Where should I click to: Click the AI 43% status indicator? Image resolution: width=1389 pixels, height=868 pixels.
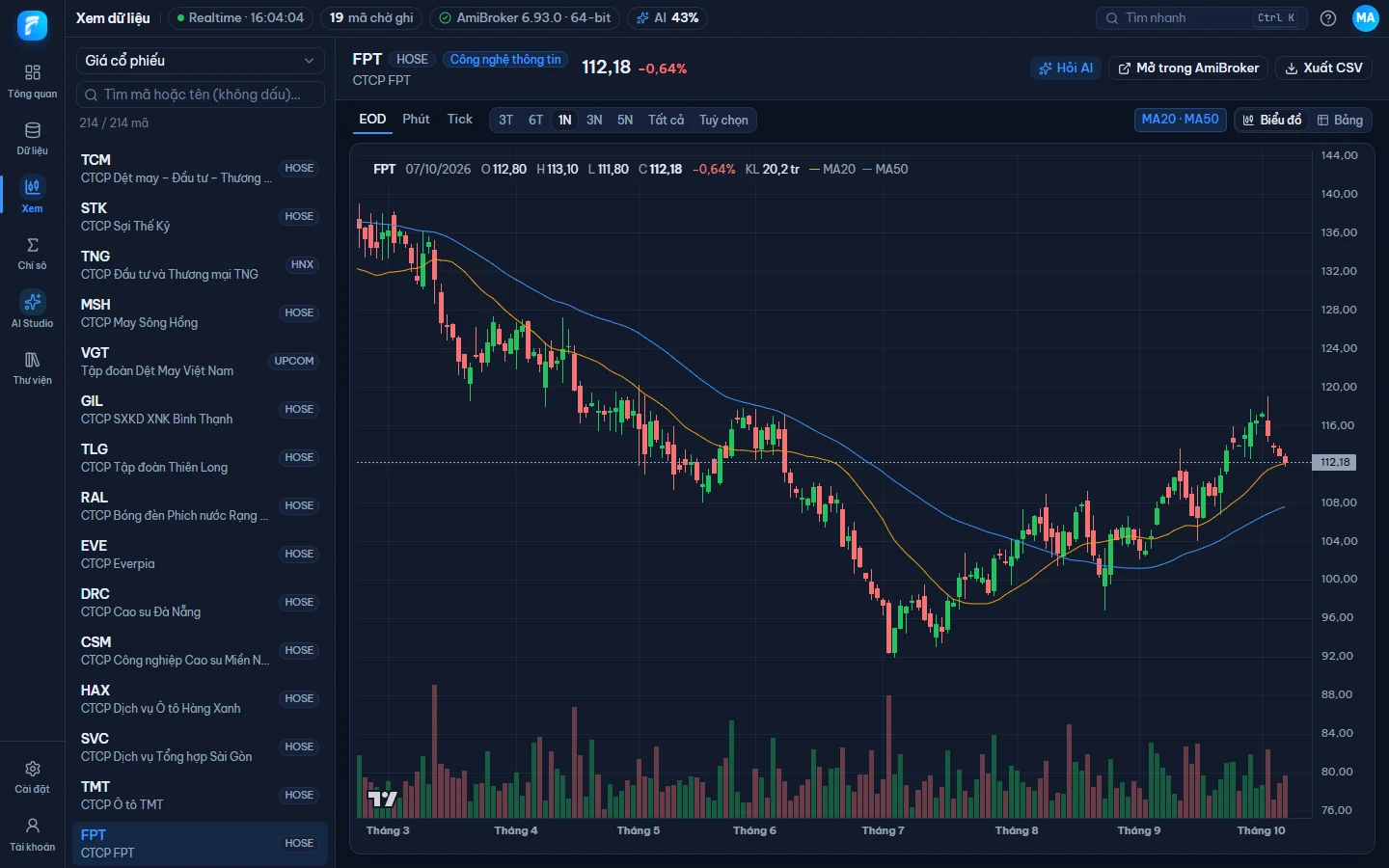[667, 17]
